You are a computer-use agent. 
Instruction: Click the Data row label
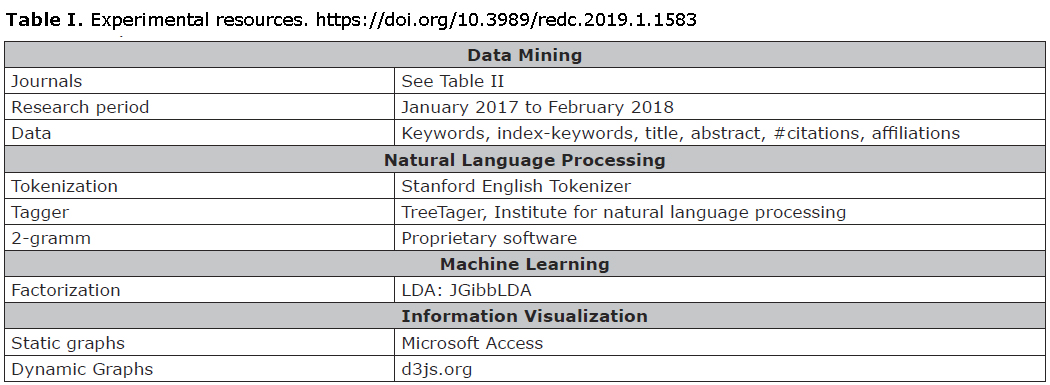point(200,133)
